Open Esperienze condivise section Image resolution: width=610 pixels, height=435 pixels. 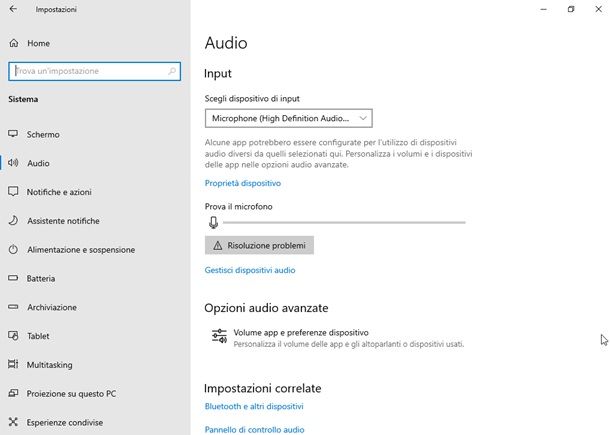point(95,422)
